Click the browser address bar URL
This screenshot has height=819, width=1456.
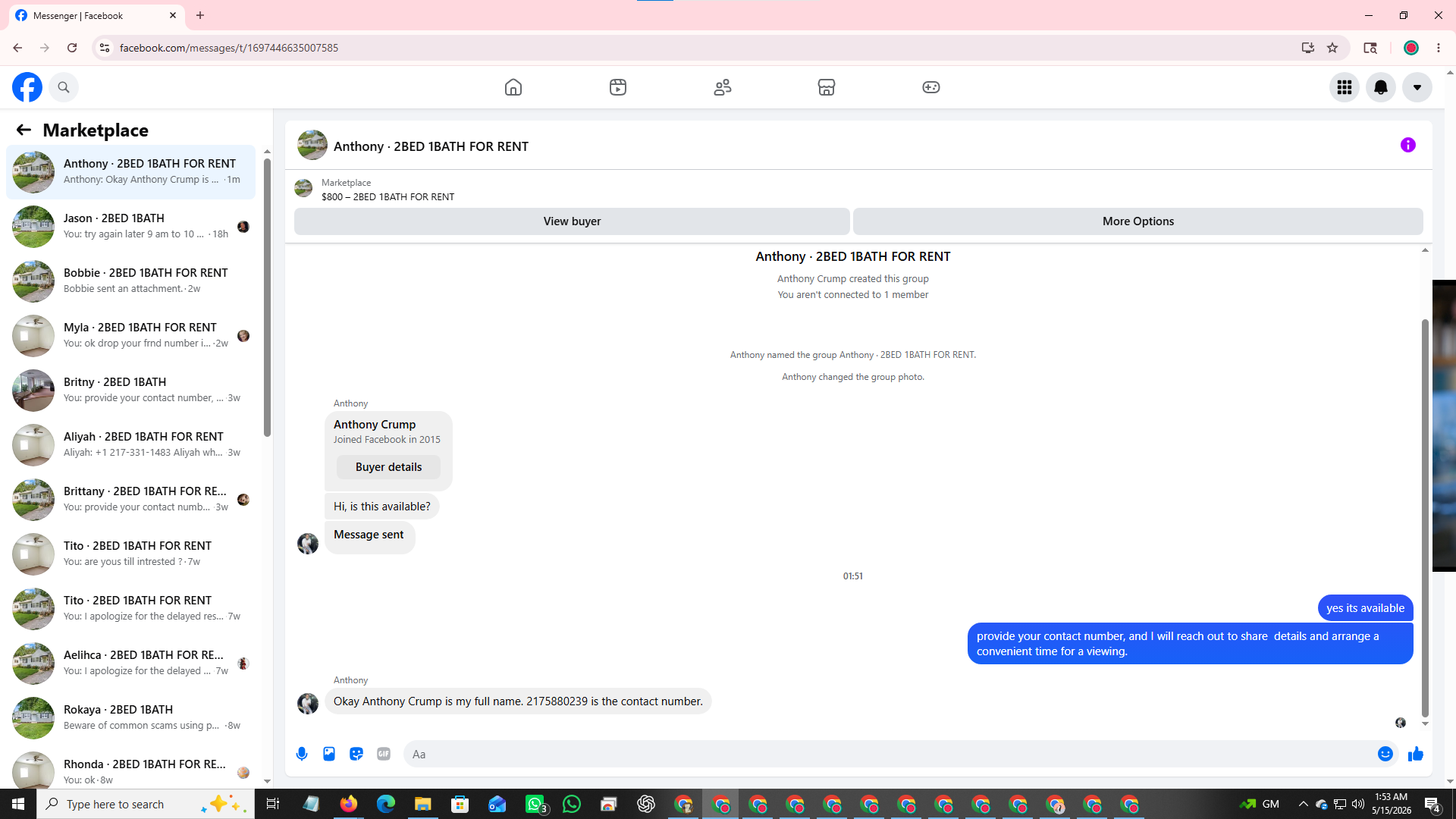[229, 48]
